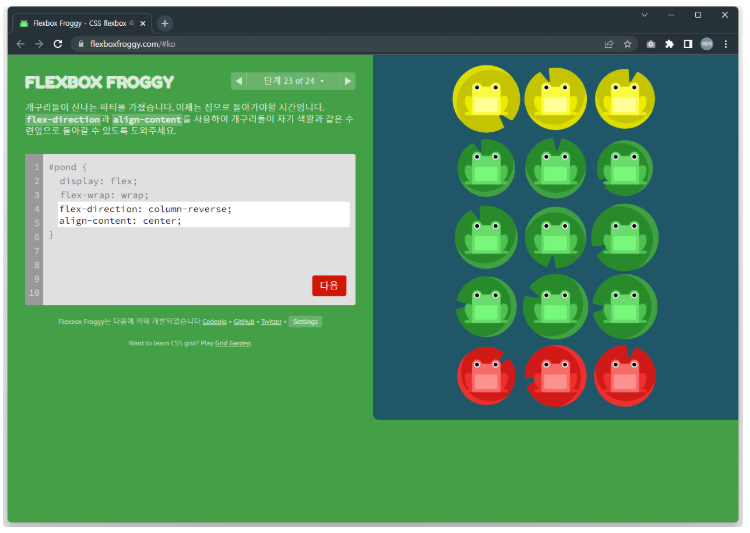Click the '#pond {' code line

(68, 167)
